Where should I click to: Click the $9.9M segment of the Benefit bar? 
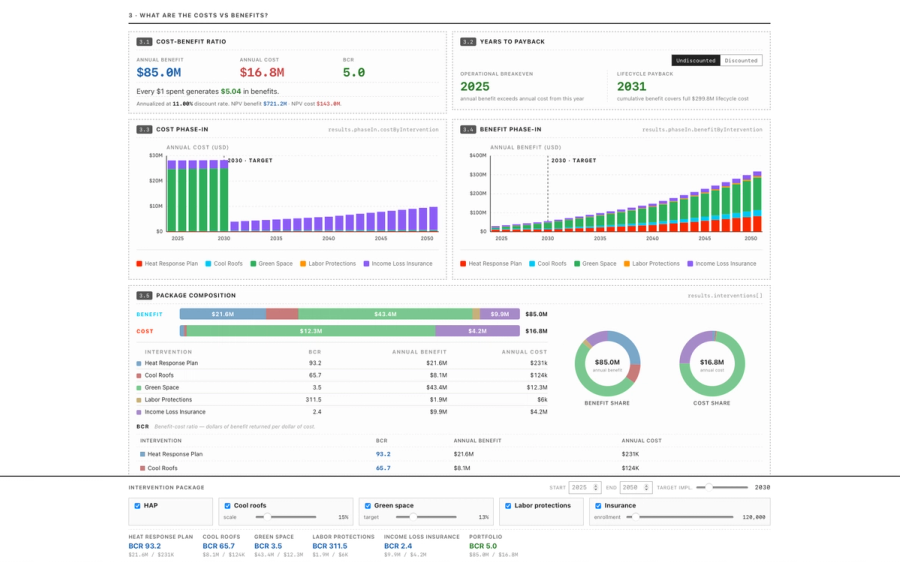click(499, 314)
